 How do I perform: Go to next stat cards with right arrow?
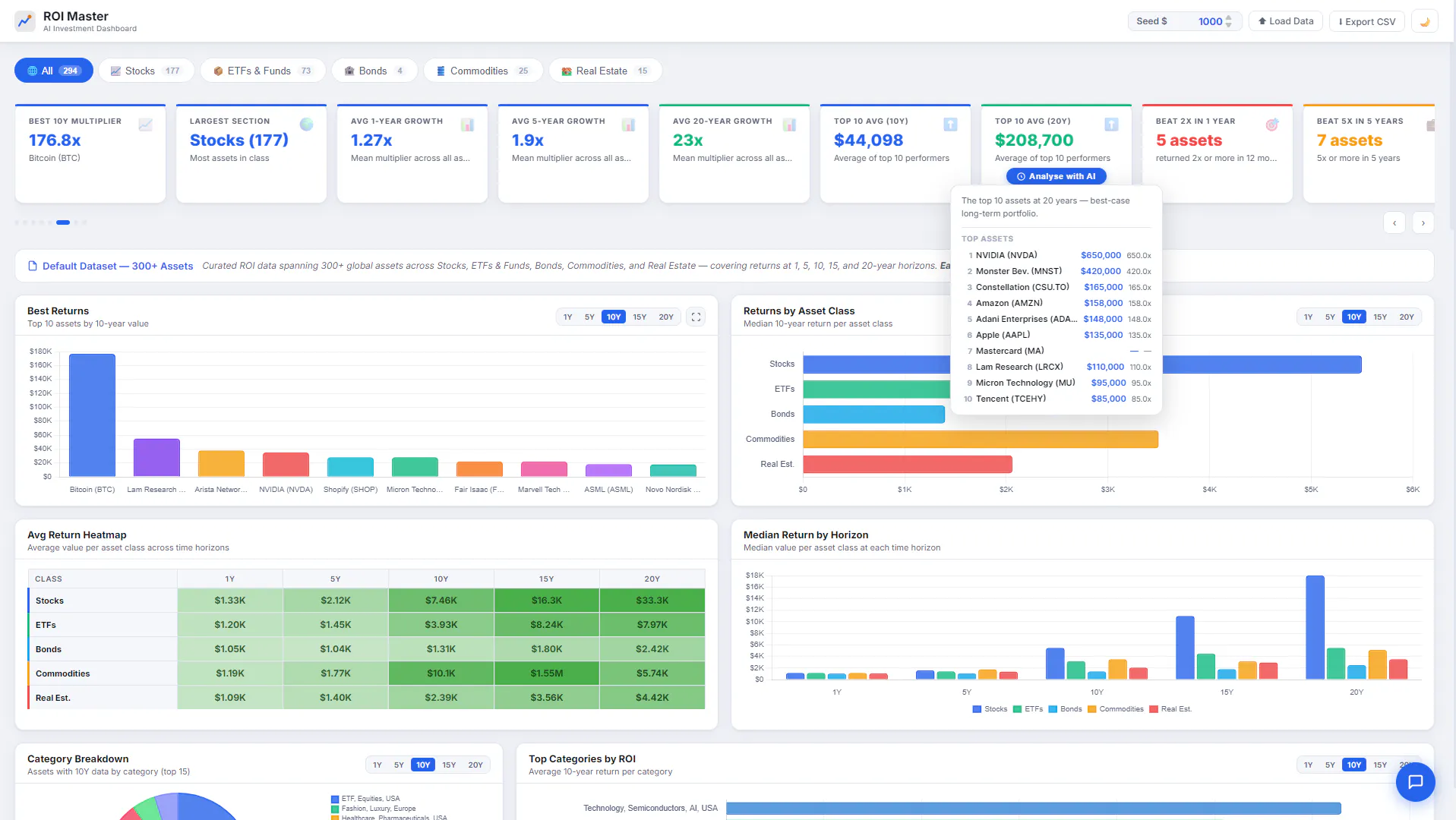click(x=1423, y=222)
